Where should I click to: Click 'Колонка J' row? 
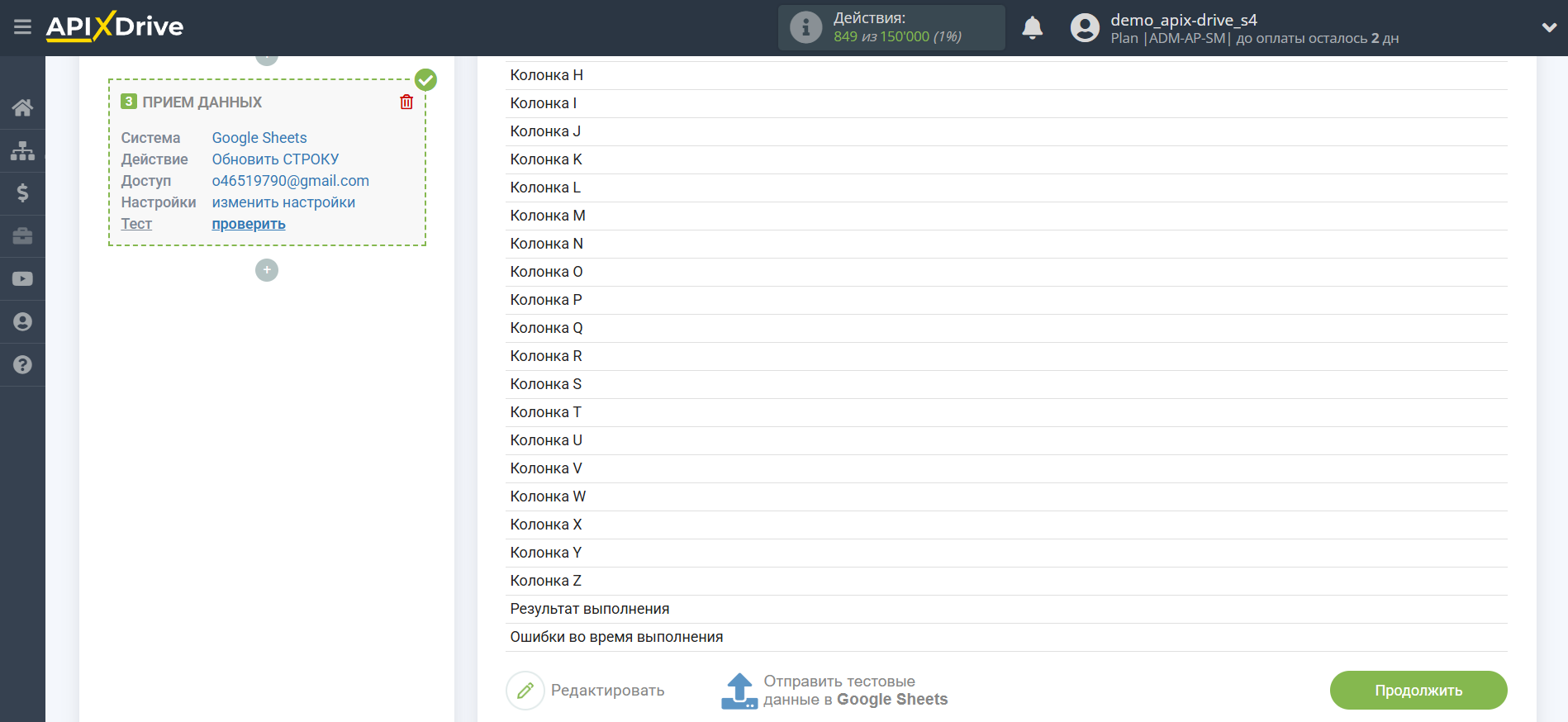coord(1006,131)
